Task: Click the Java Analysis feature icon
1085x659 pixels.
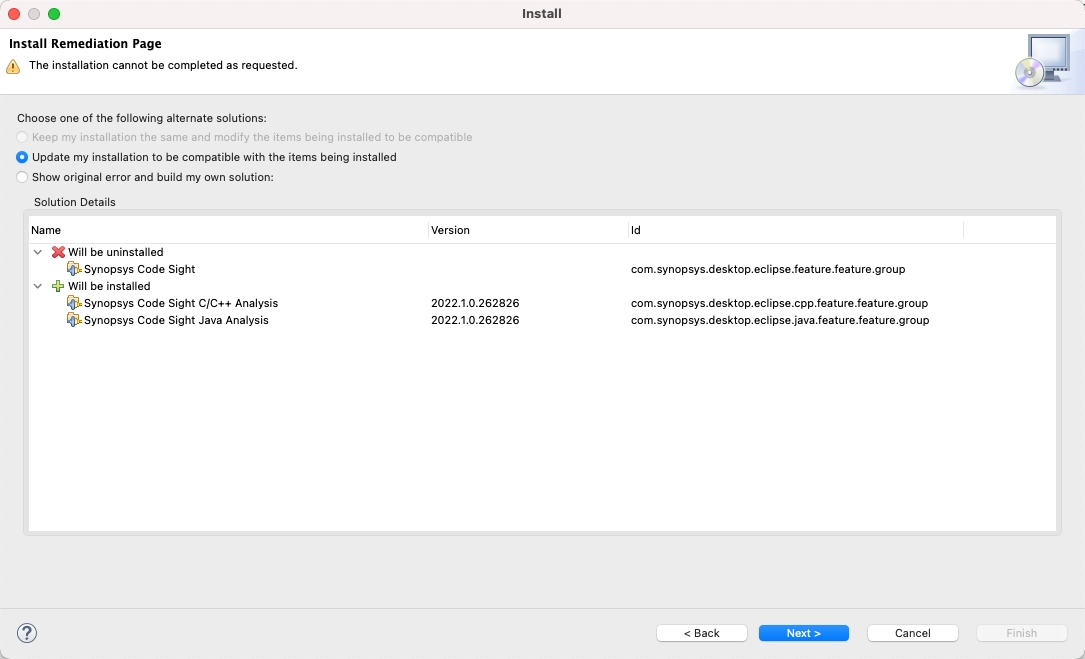Action: pos(73,320)
